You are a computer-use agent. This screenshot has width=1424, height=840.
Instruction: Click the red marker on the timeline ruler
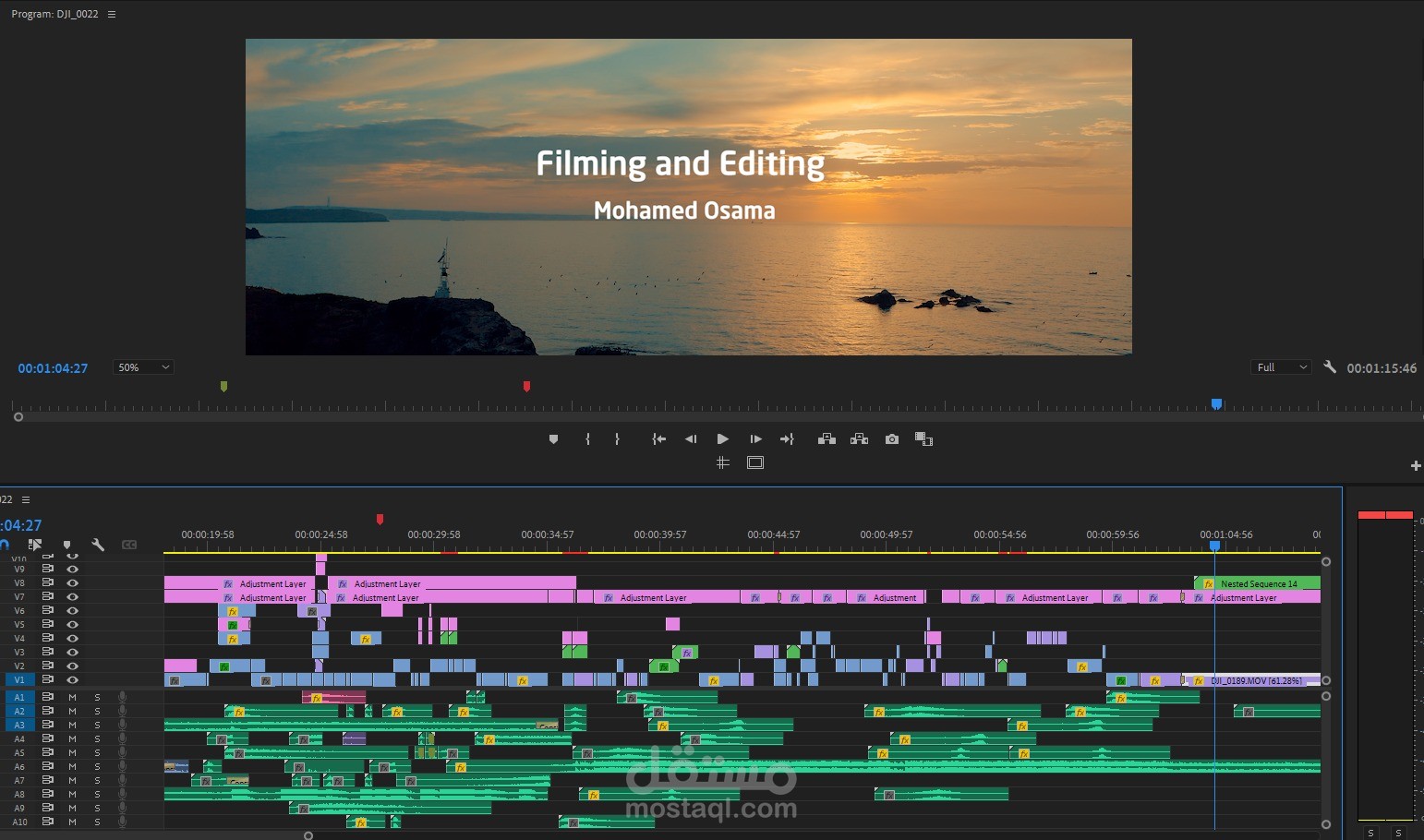380,520
